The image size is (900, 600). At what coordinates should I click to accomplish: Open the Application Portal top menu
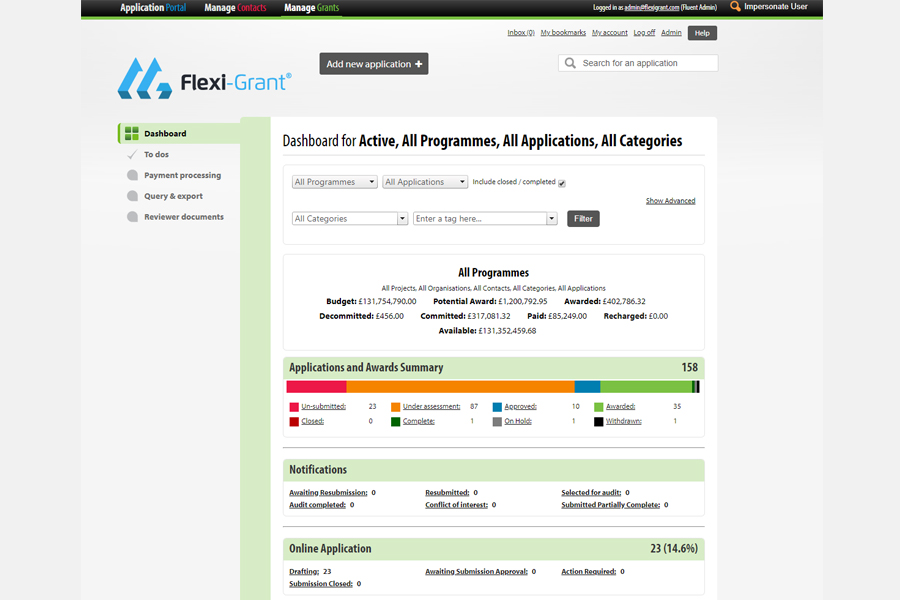(x=153, y=7)
